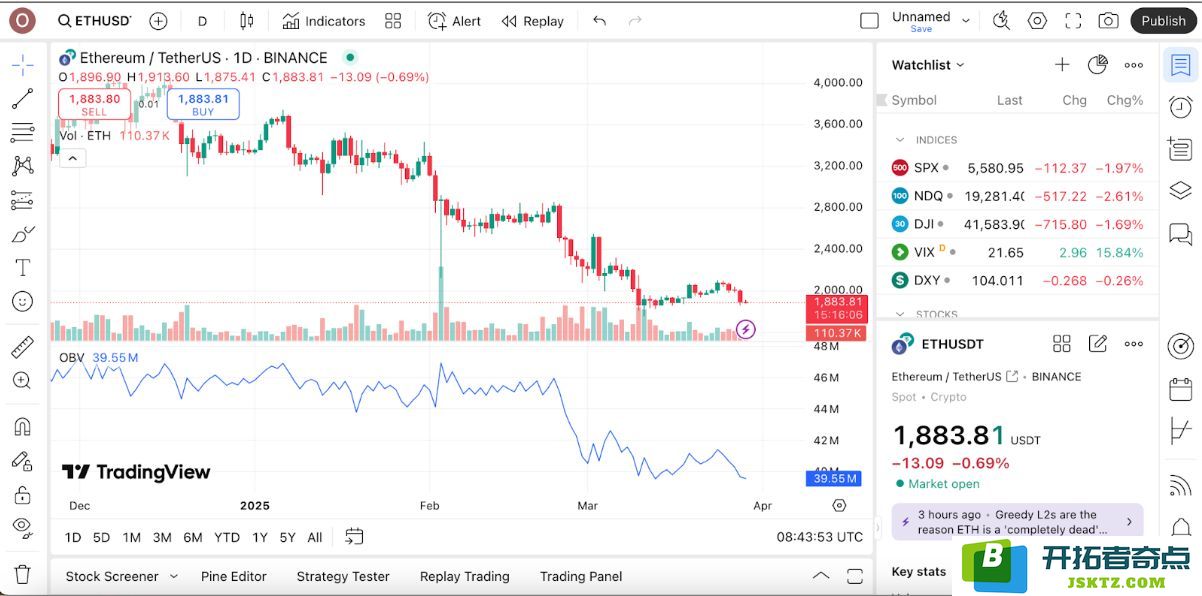This screenshot has width=1202, height=596.
Task: Open ETHUSDT details grid icon
Action: pyautogui.click(x=1062, y=344)
